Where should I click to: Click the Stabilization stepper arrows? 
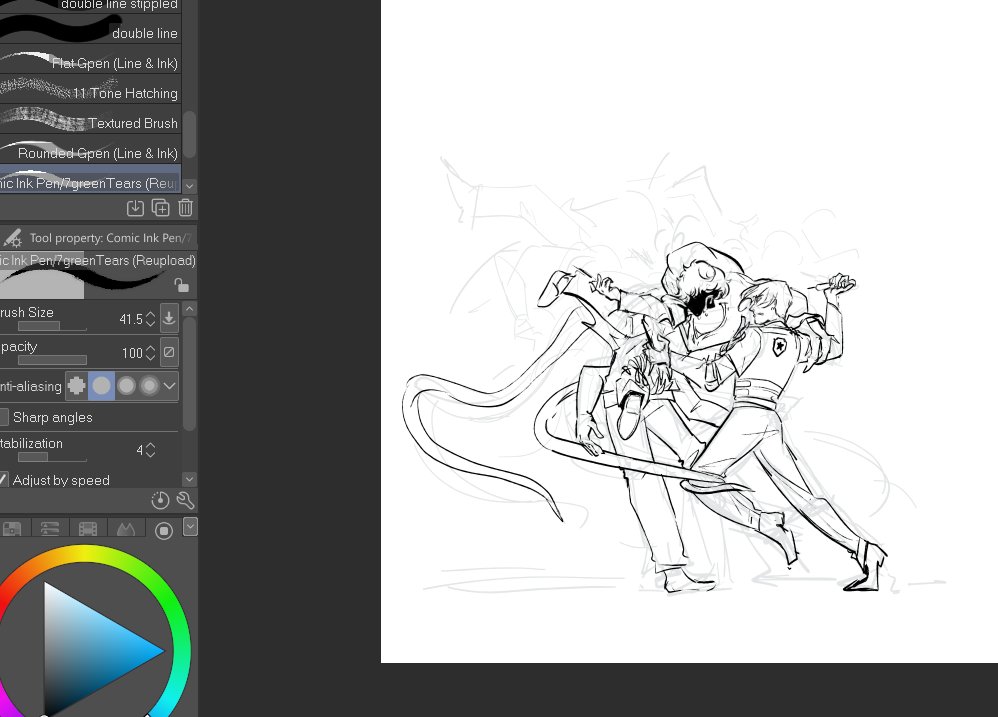(150, 450)
